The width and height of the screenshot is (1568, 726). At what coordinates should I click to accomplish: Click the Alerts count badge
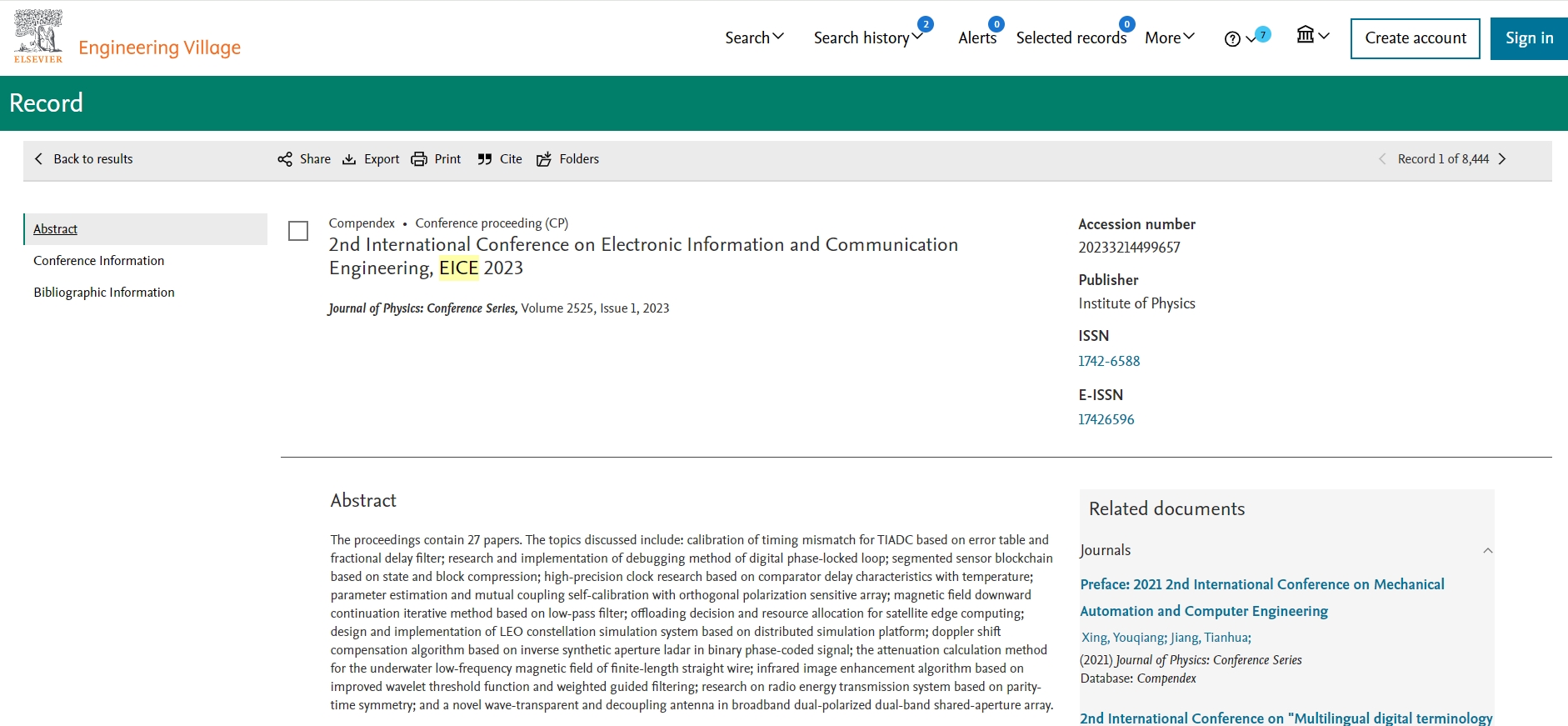tap(996, 24)
